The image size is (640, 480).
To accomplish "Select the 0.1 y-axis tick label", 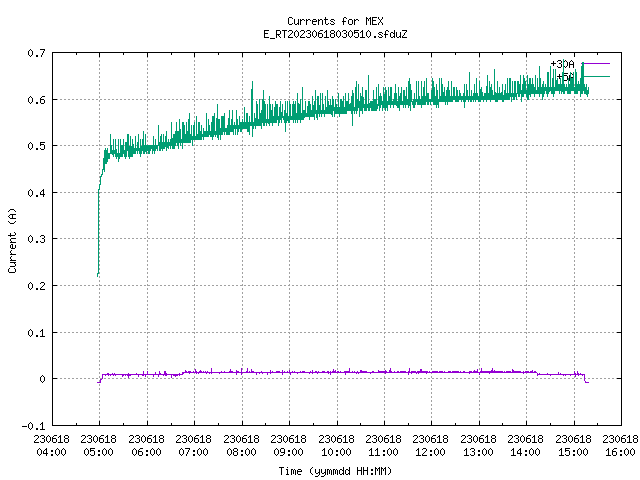I will (x=36, y=333).
